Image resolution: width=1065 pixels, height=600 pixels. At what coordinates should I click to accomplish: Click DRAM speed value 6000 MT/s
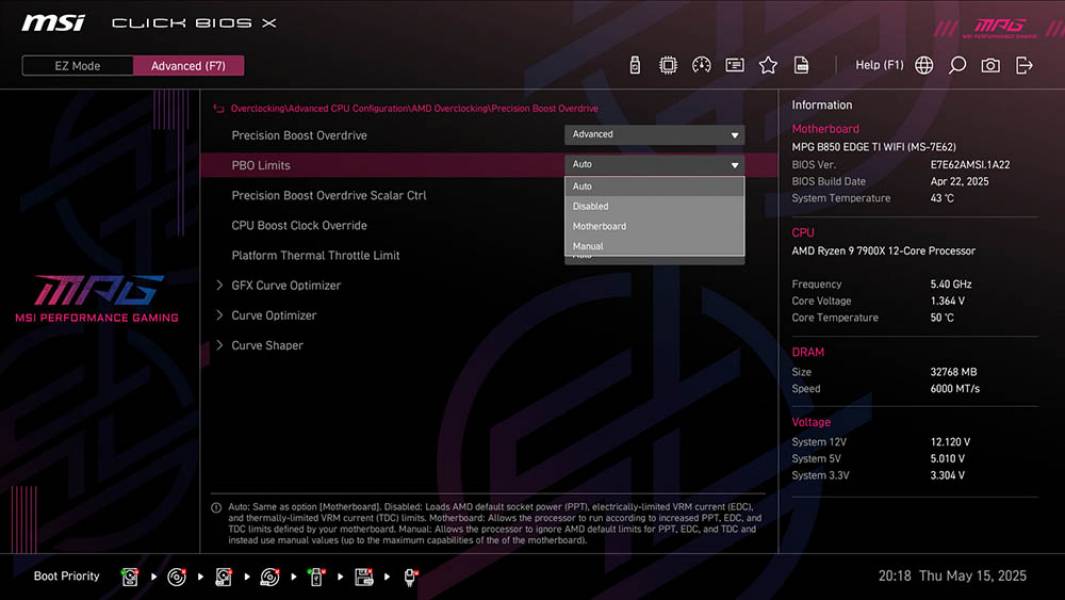click(955, 389)
